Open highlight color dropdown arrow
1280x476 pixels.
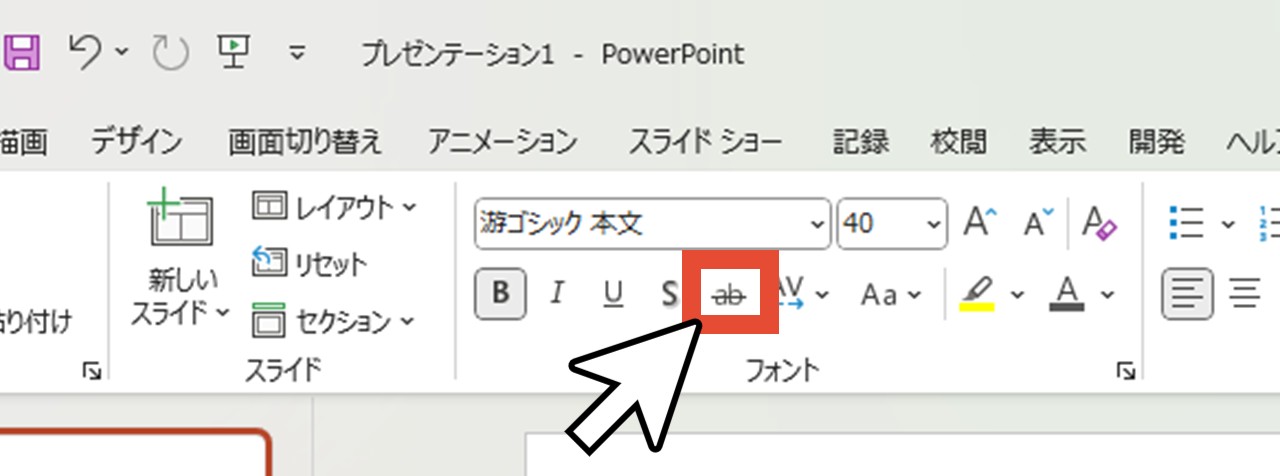(x=1018, y=295)
